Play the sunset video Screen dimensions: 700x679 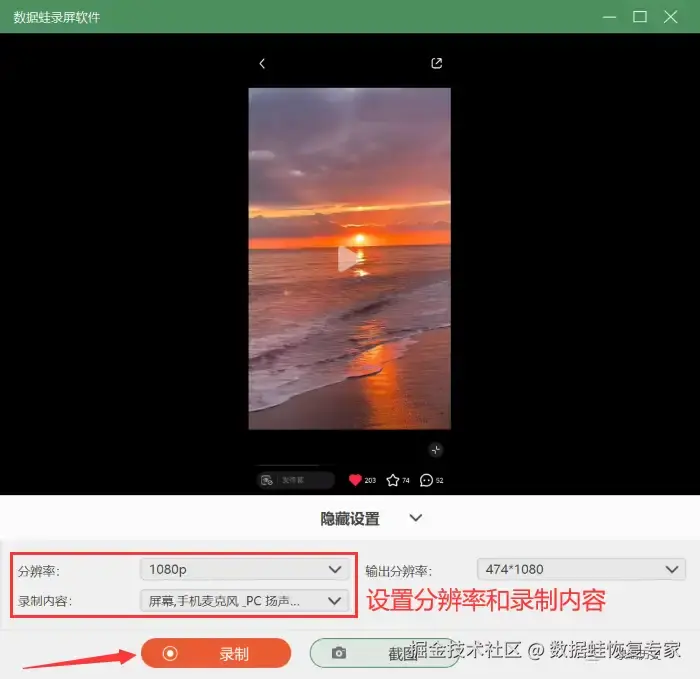click(348, 258)
